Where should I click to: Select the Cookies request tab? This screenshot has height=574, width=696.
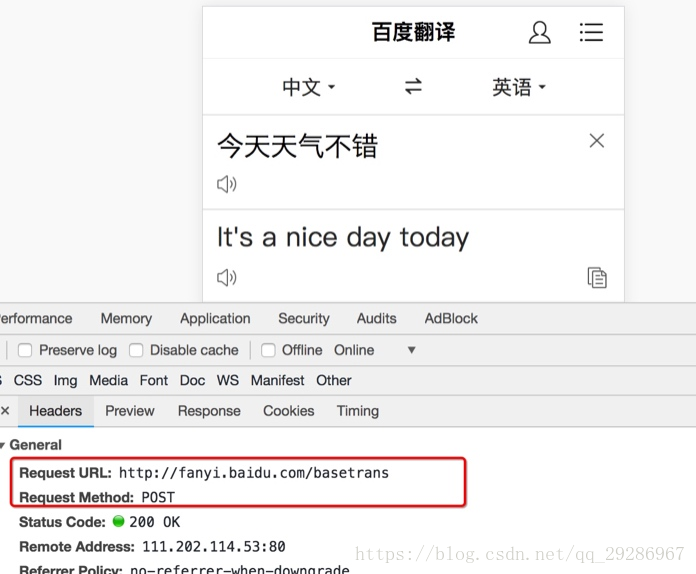pos(289,411)
